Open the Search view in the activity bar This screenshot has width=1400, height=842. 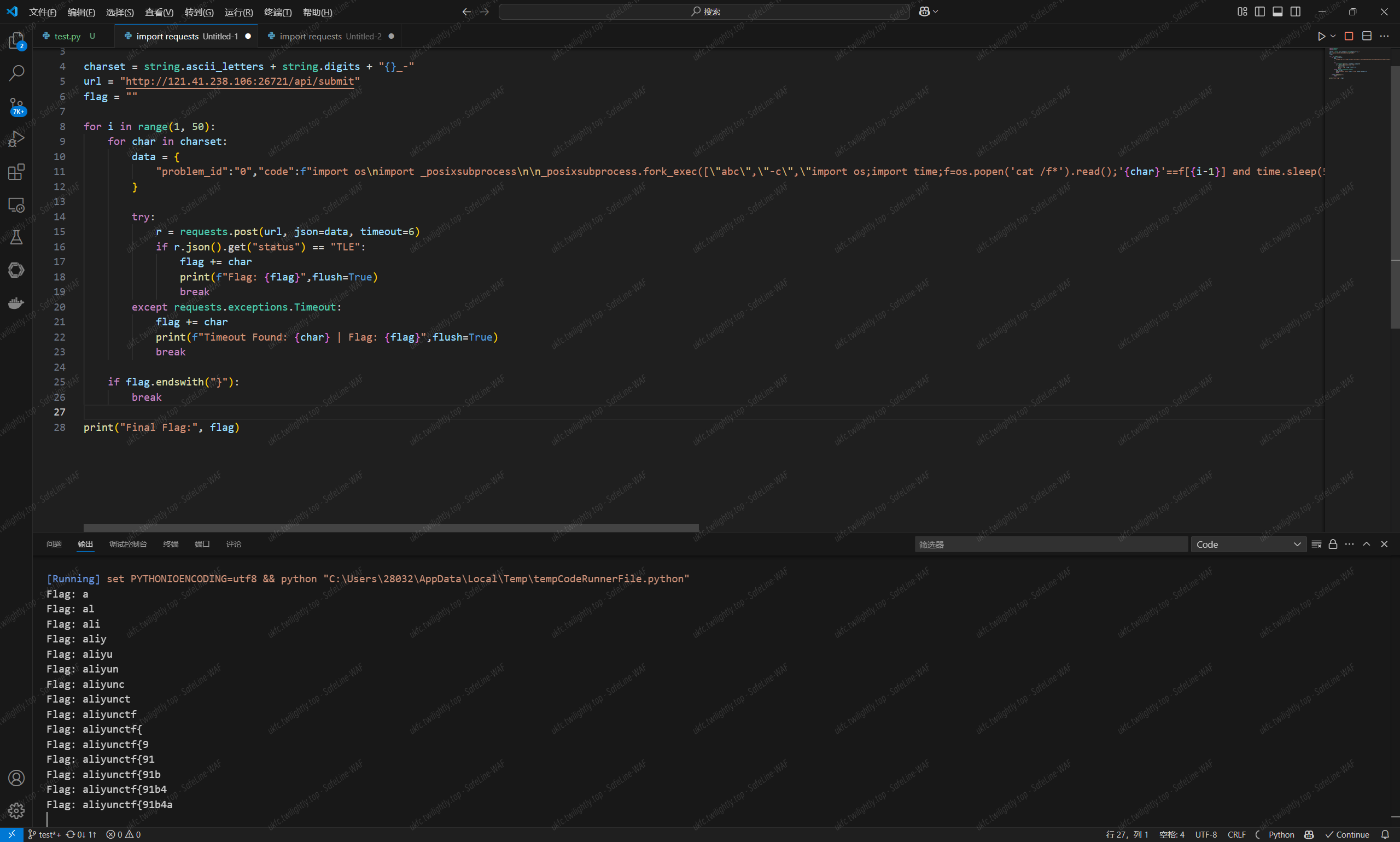(16, 73)
